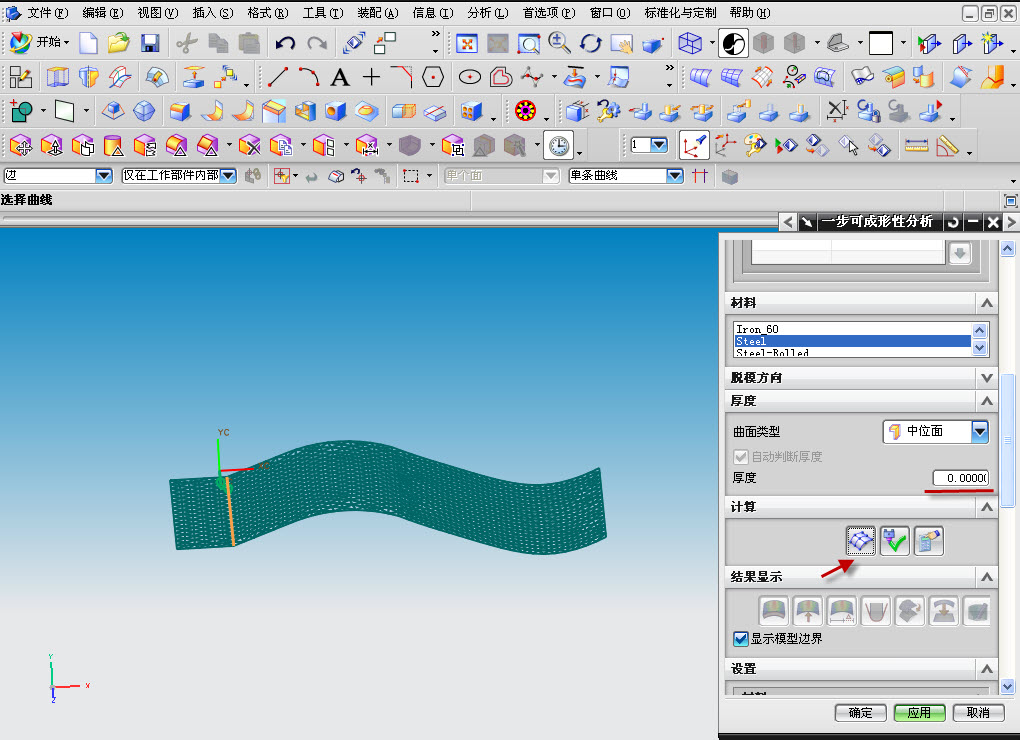1020x740 pixels.
Task: Click the Cut scissors icon
Action: (187, 44)
